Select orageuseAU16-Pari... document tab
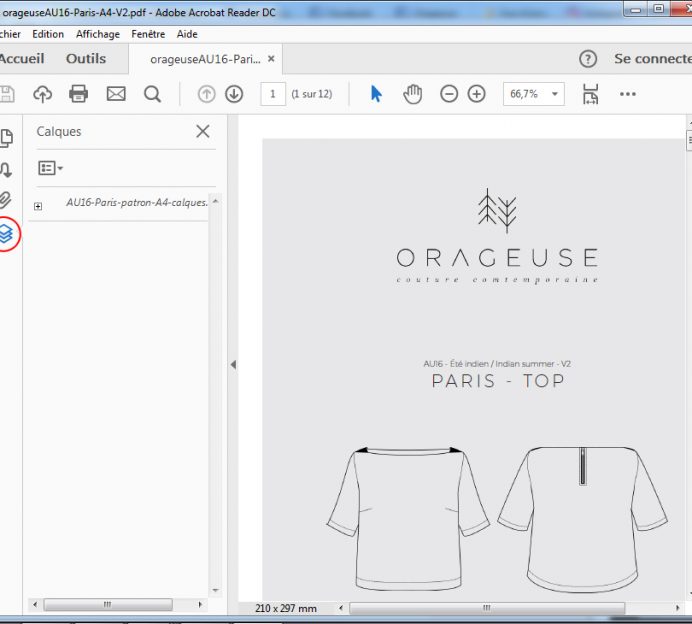This screenshot has height=624, width=692. 205,59
